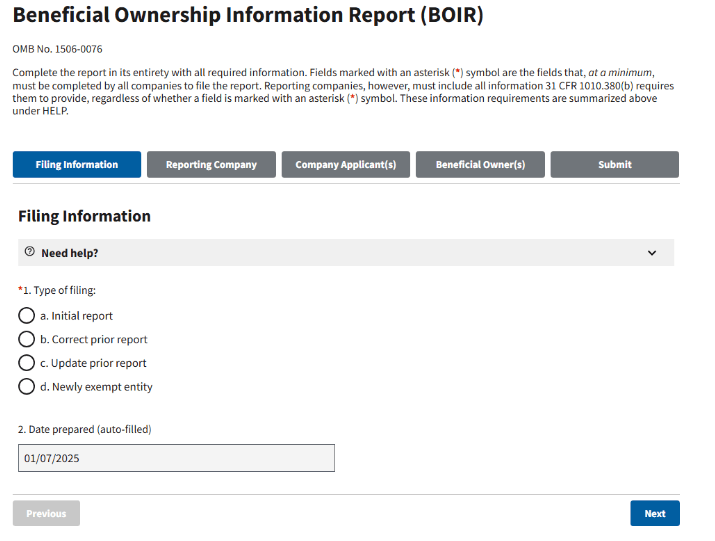Click the 'Need help?' label text

click(x=69, y=253)
